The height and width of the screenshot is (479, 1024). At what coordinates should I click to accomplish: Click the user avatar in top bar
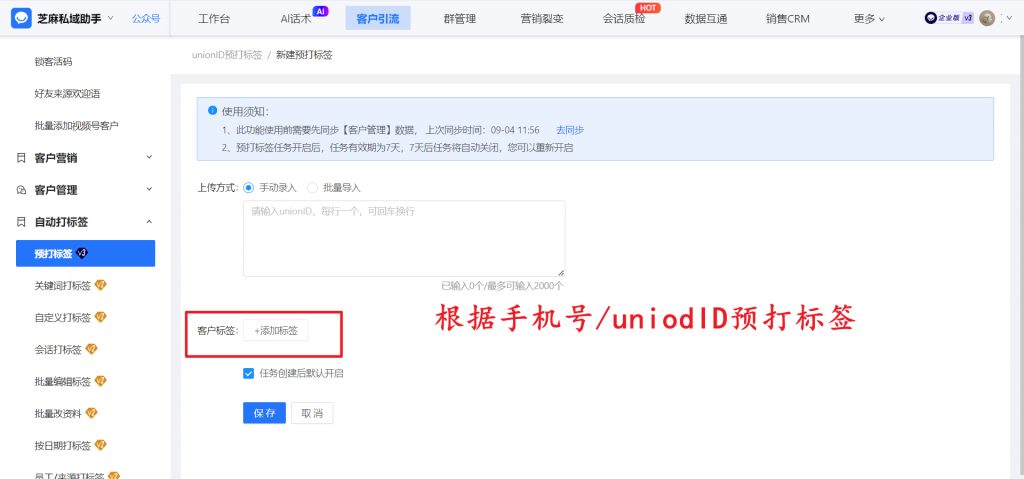[x=987, y=18]
